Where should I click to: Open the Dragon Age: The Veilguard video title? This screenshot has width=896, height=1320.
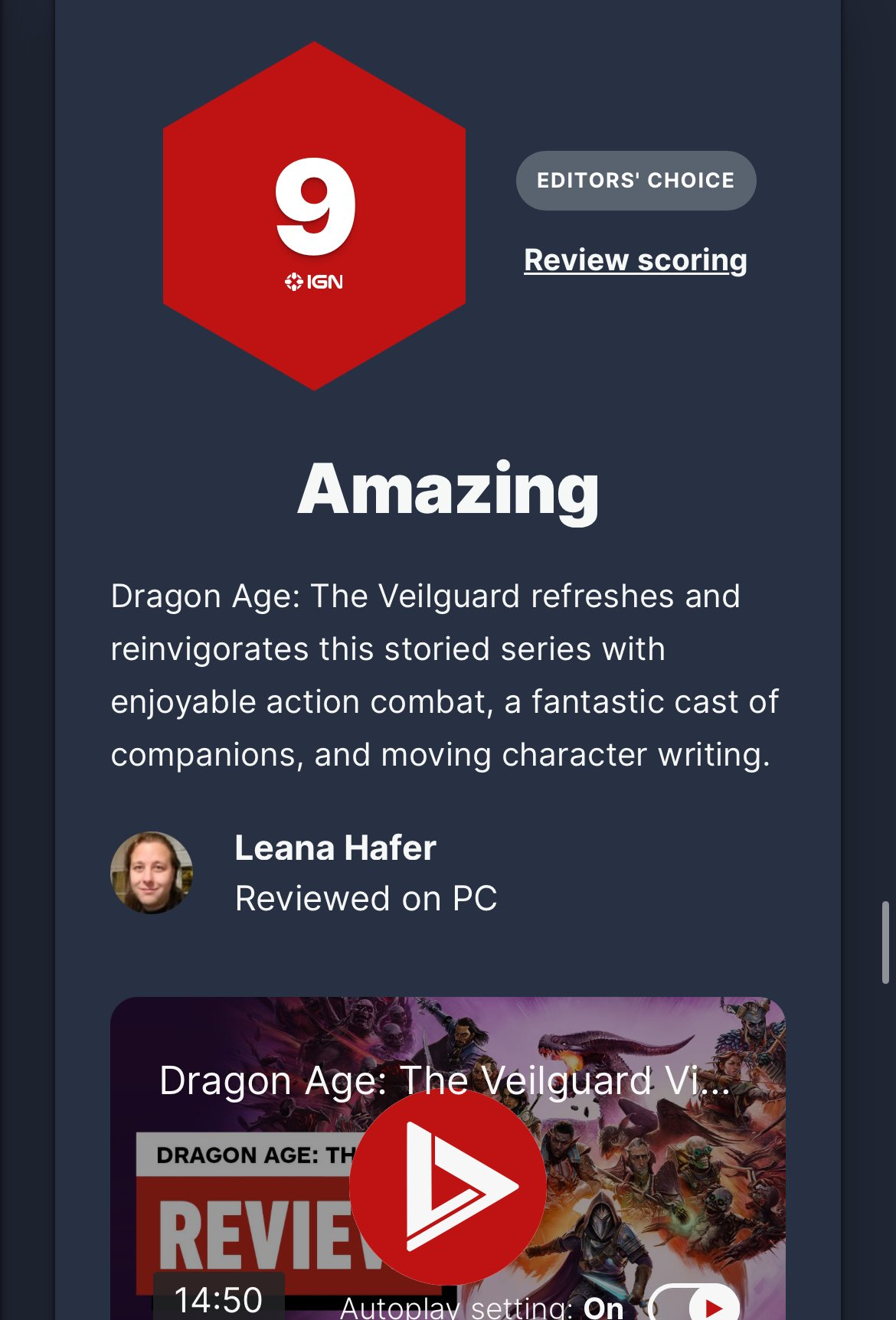point(444,1081)
